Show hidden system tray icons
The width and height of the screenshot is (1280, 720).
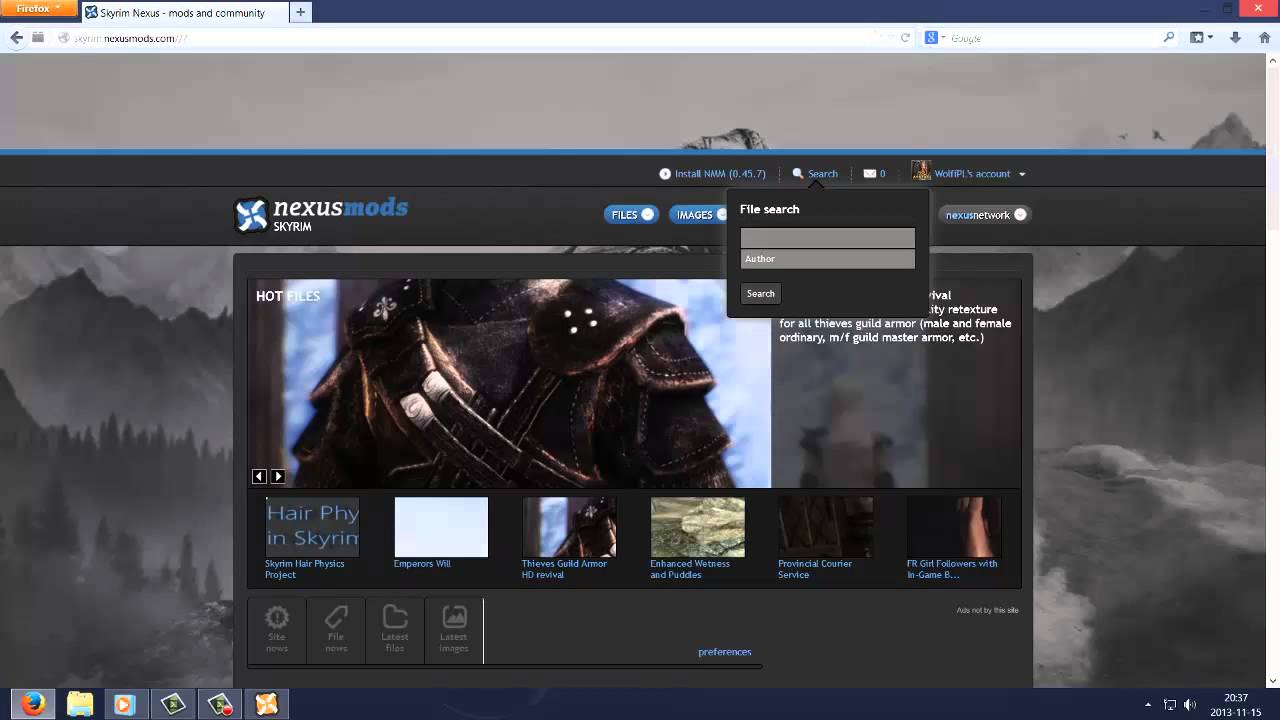1147,705
